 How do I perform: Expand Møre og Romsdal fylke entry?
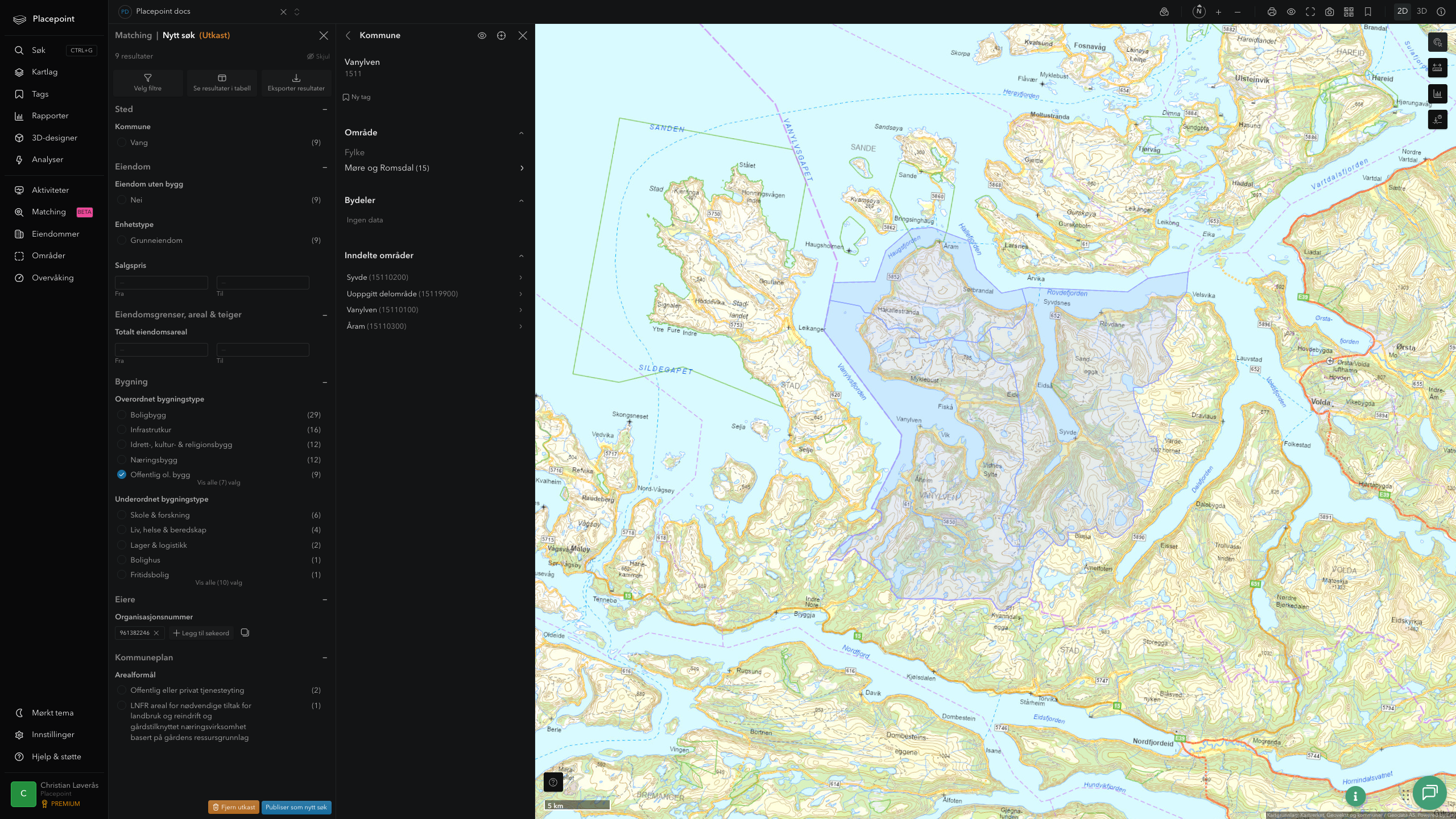point(435,168)
